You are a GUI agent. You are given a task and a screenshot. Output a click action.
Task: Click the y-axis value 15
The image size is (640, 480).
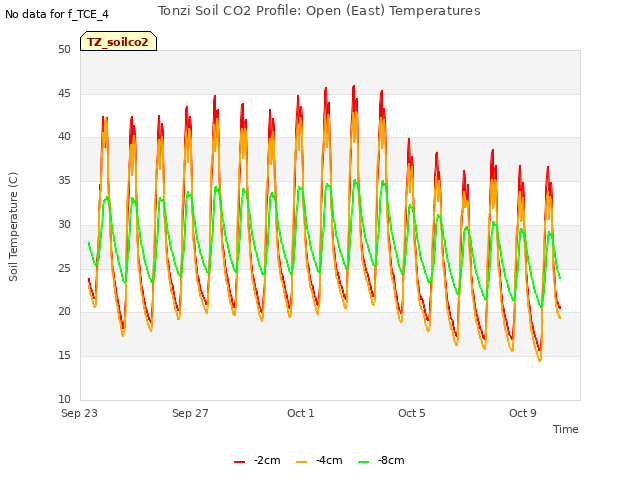coord(64,356)
